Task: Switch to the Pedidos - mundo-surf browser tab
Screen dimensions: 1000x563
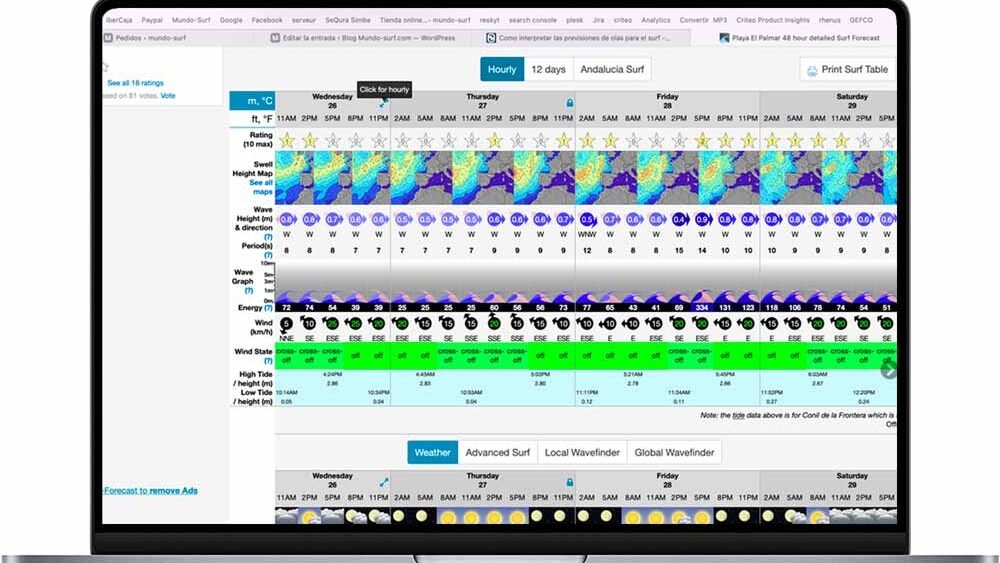Action: (150, 38)
